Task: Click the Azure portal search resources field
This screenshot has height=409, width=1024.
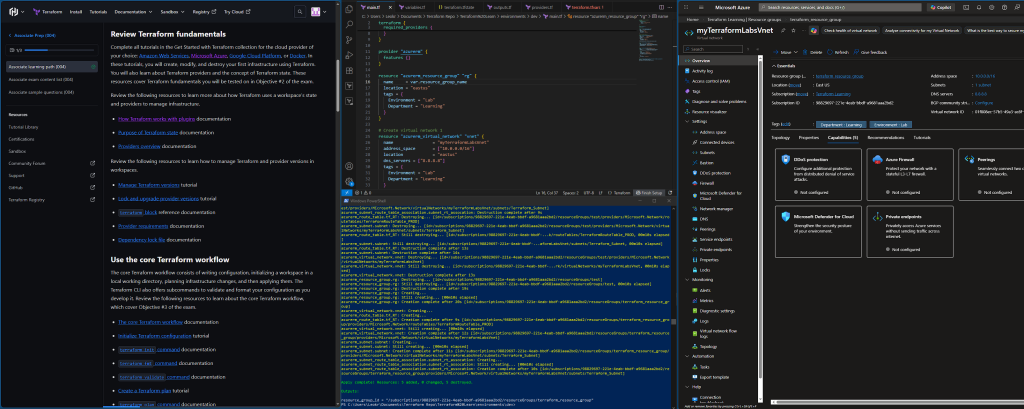Action: 830,5
